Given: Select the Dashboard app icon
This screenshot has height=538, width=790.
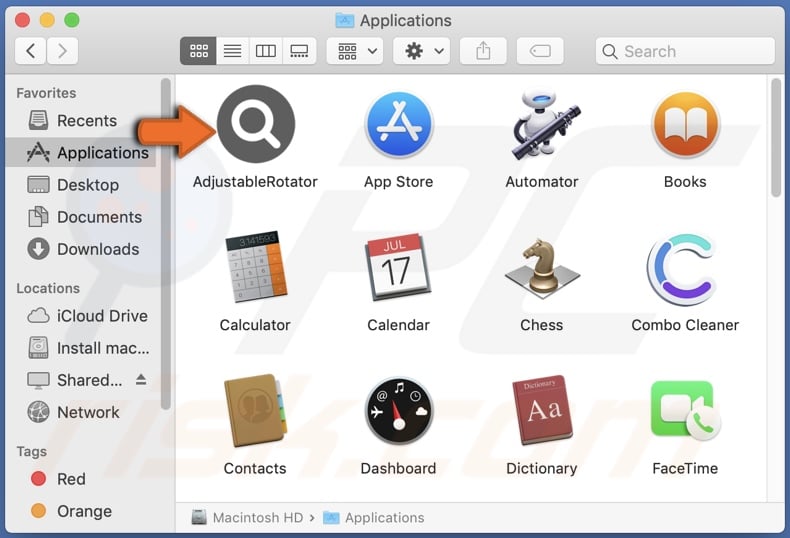Looking at the screenshot, I should click(399, 411).
